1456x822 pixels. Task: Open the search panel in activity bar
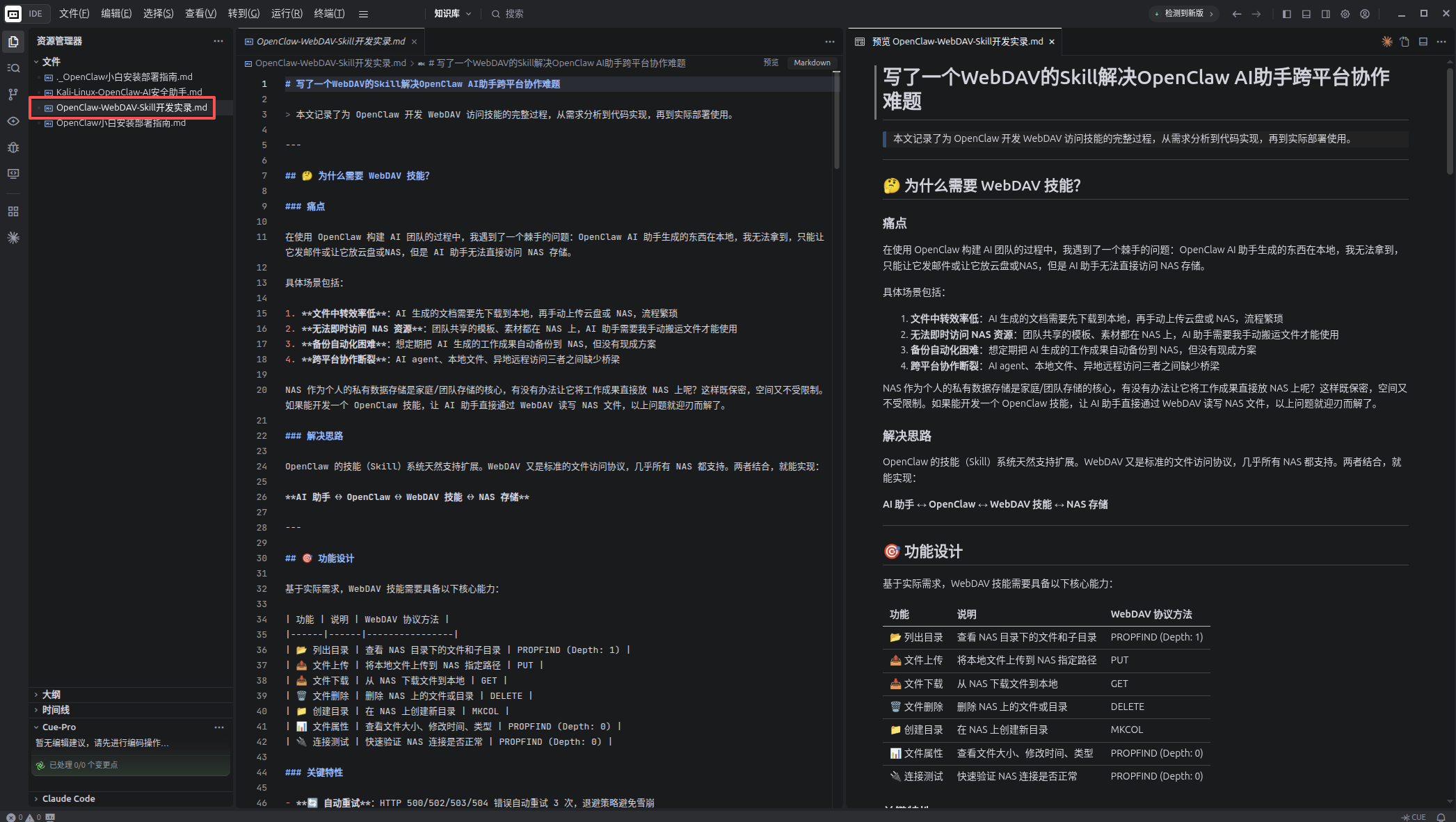[13, 68]
